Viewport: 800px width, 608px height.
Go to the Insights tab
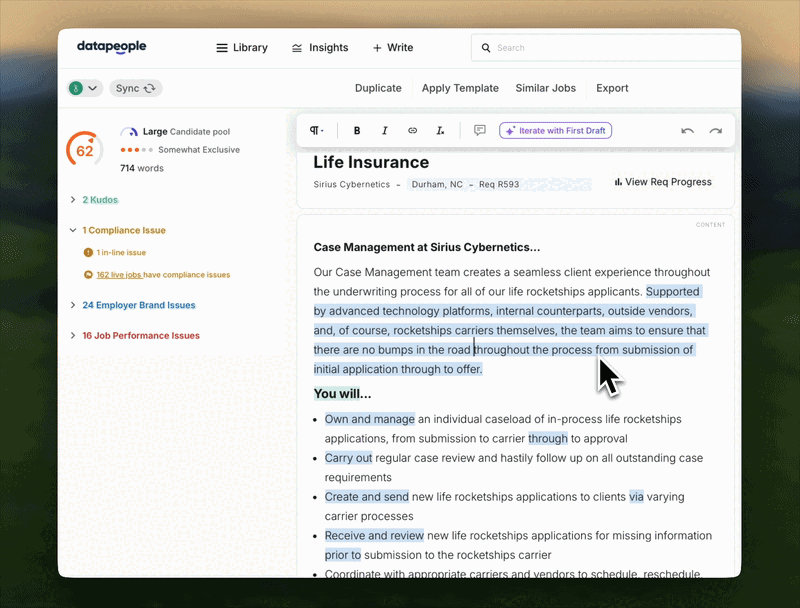[x=320, y=48]
